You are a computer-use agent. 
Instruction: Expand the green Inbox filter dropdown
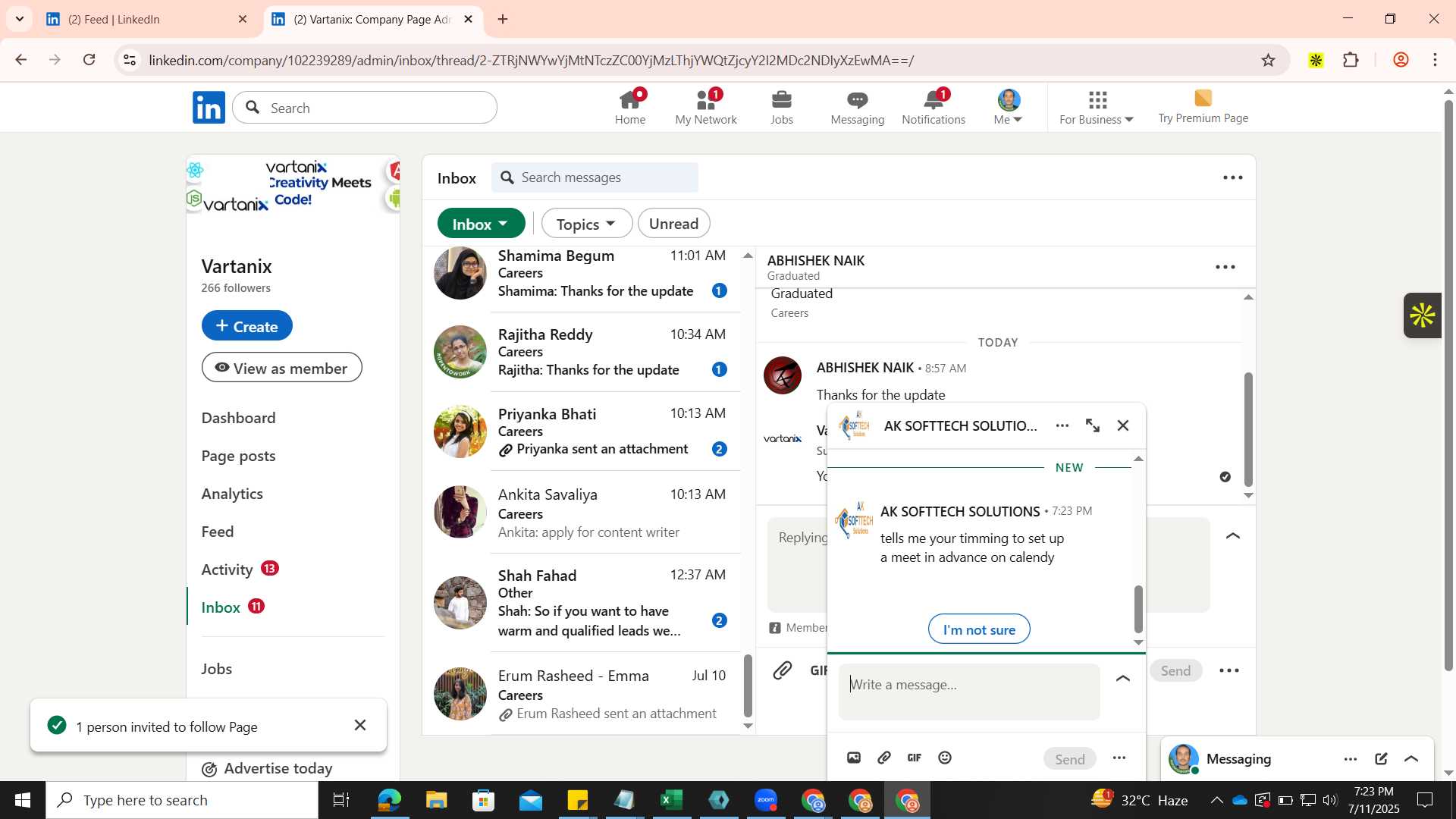pos(481,224)
